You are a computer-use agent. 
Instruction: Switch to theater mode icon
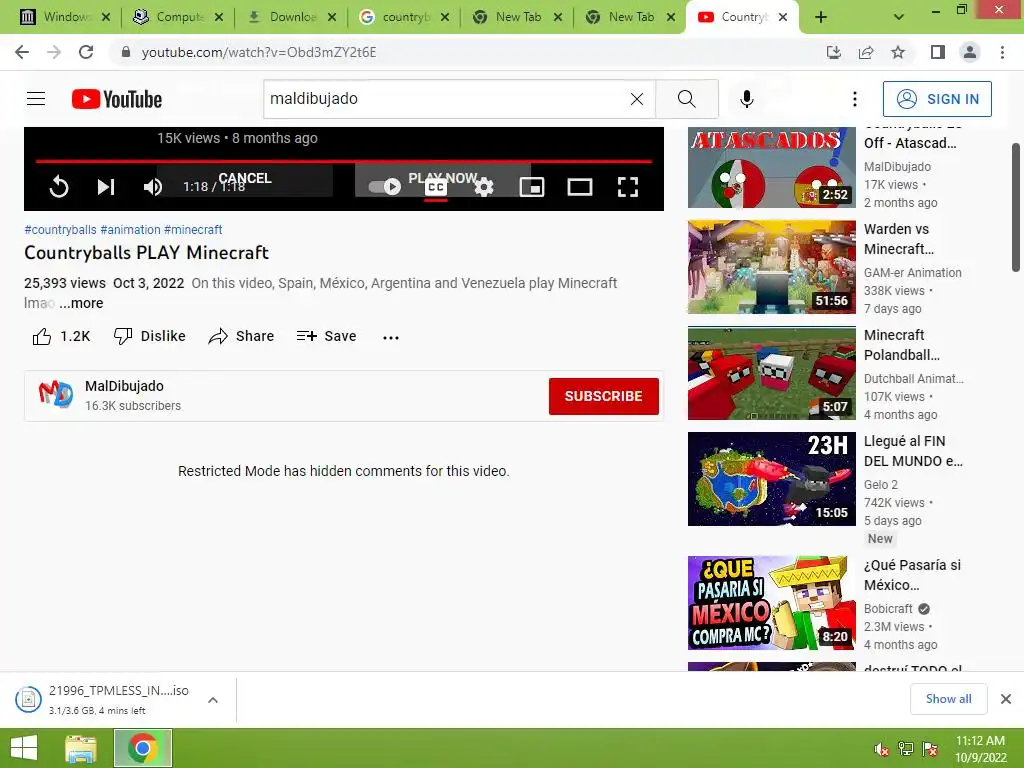[x=579, y=187]
